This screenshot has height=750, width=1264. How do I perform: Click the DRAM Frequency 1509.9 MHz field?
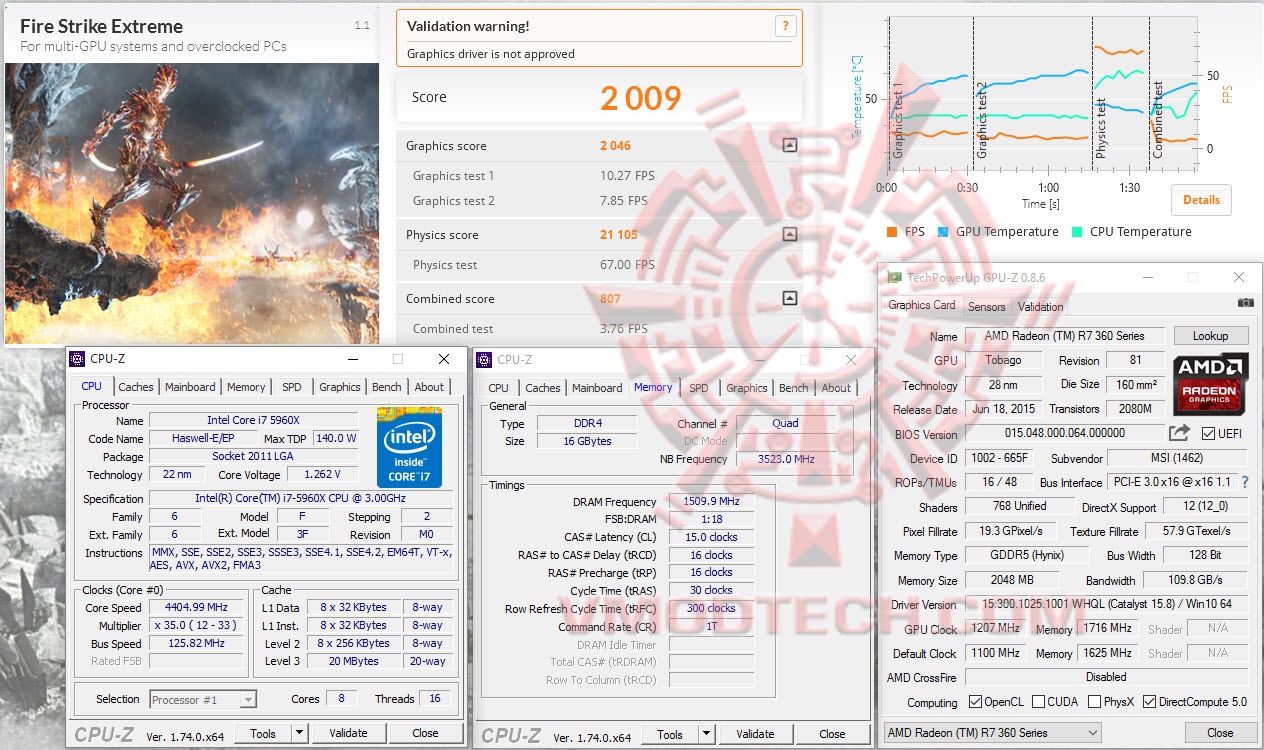point(712,502)
